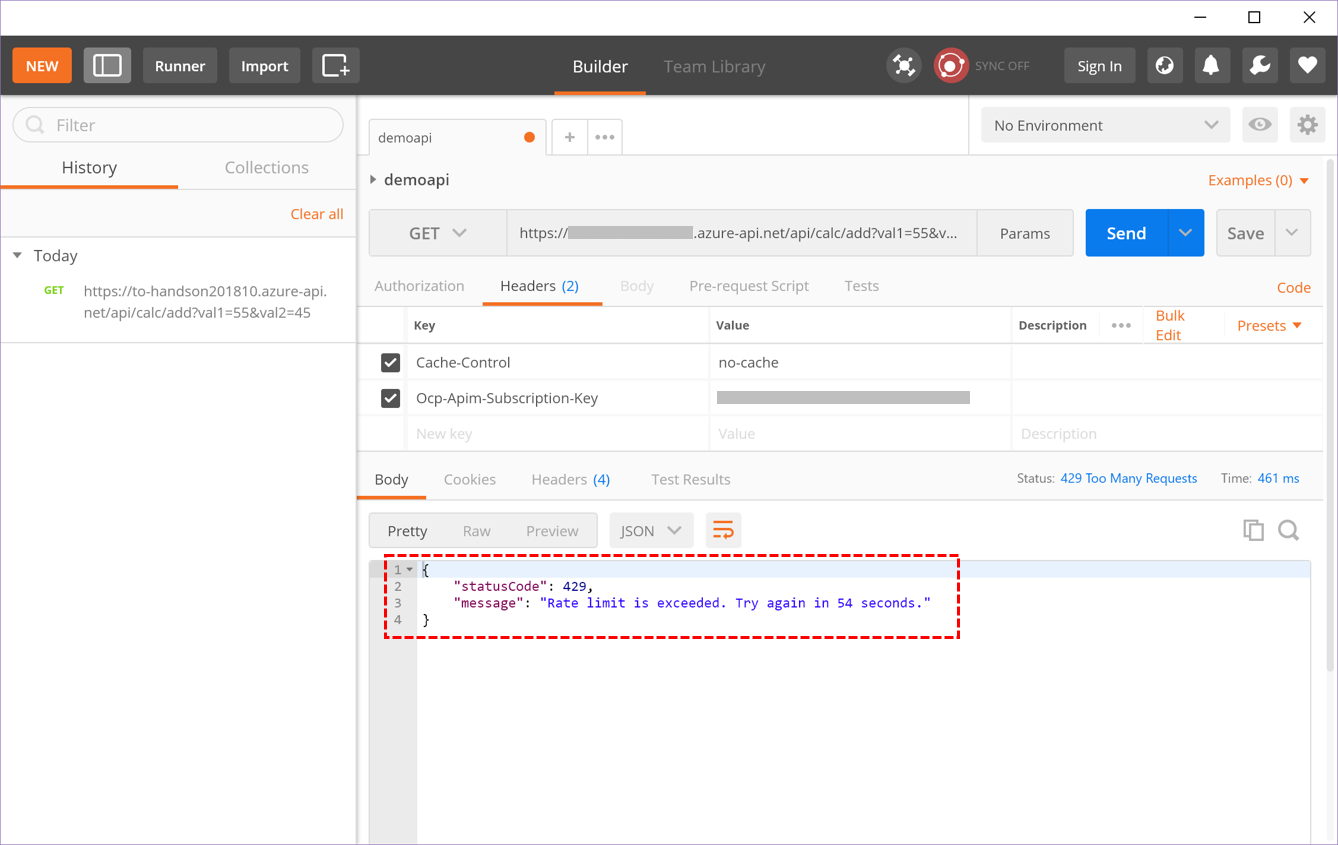Toggle text wrapping icon next to JSON dropdown

coord(723,530)
